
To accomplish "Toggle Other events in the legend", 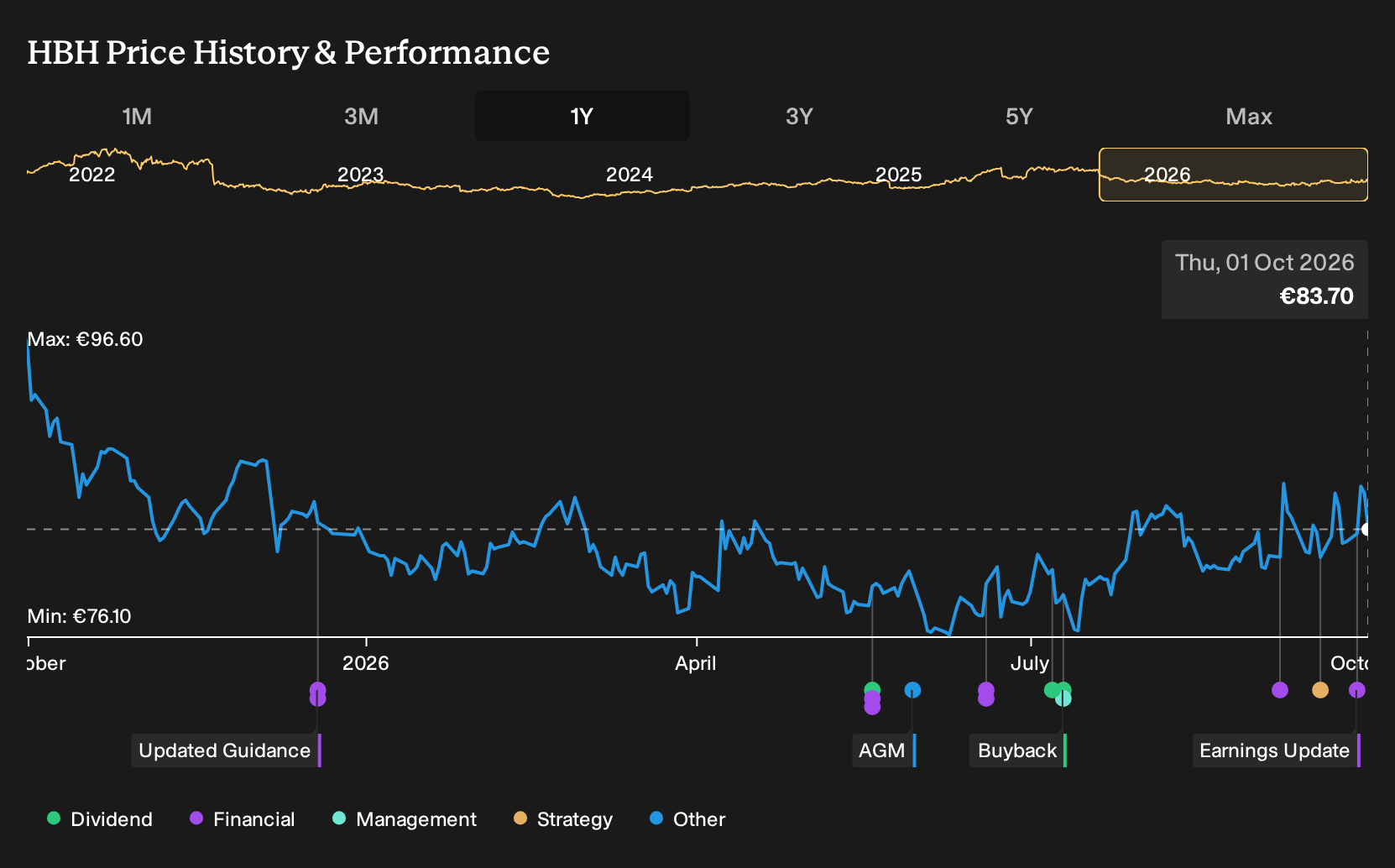I will click(x=687, y=819).
